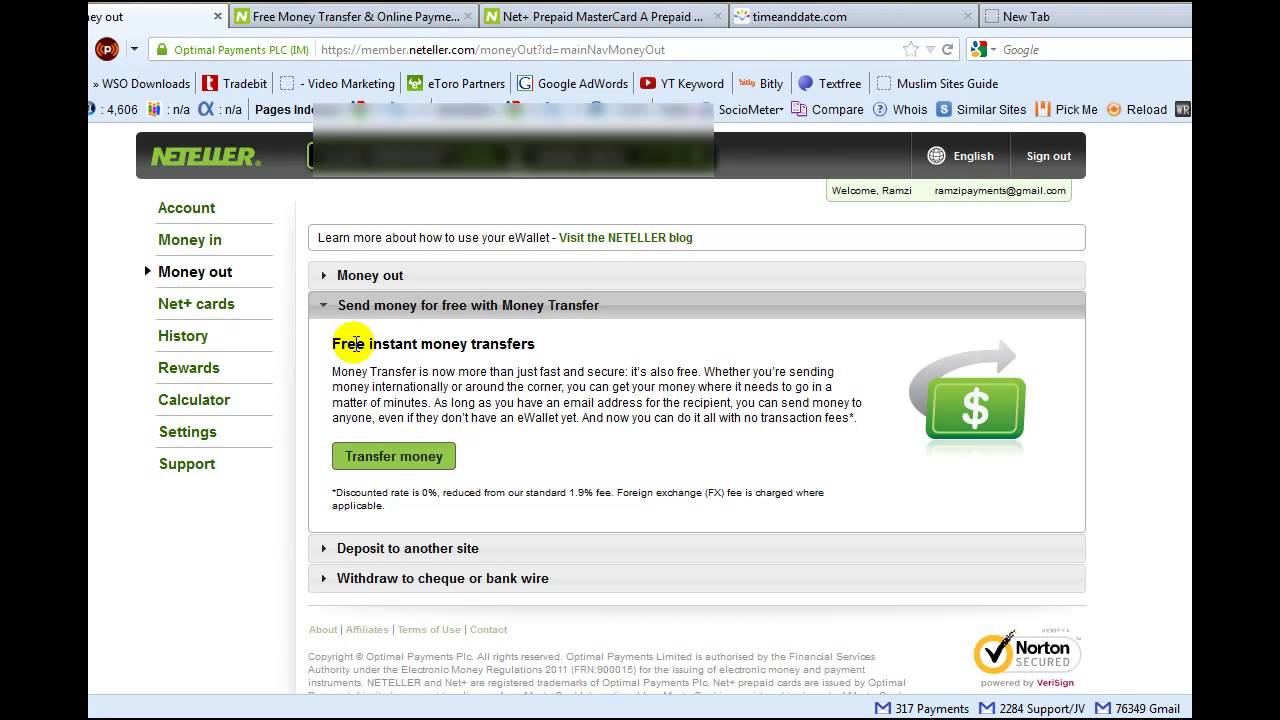Bookmark this page with the star icon
The width and height of the screenshot is (1280, 720).
910,49
